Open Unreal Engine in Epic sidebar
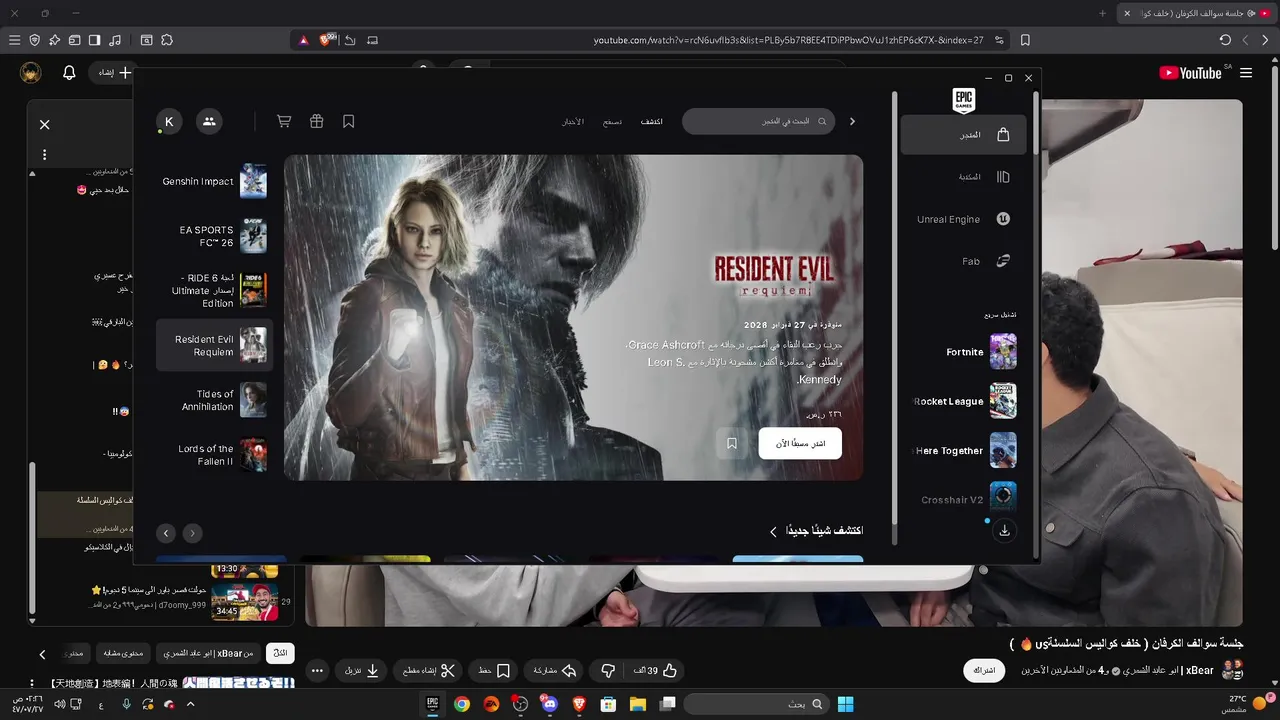1280x720 pixels. coord(963,219)
